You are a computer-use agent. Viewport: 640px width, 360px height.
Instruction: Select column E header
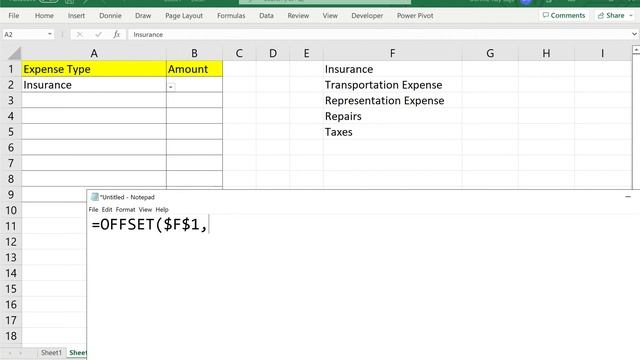[306, 53]
